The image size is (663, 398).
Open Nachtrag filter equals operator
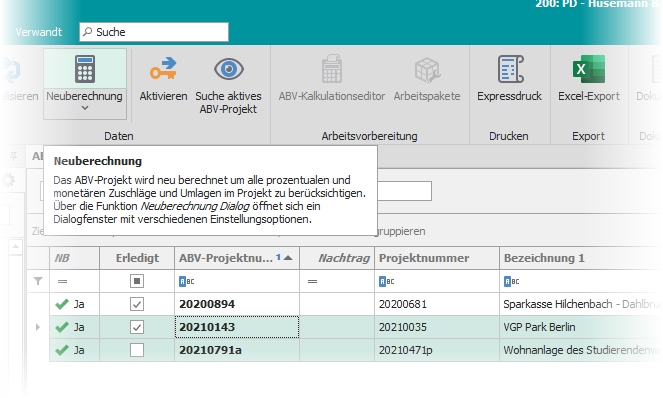[x=312, y=281]
